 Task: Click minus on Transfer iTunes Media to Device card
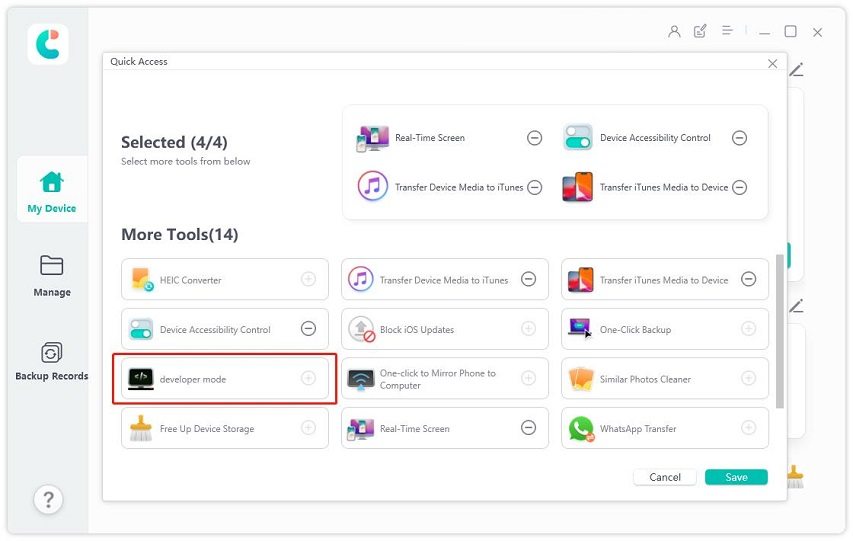tap(749, 279)
